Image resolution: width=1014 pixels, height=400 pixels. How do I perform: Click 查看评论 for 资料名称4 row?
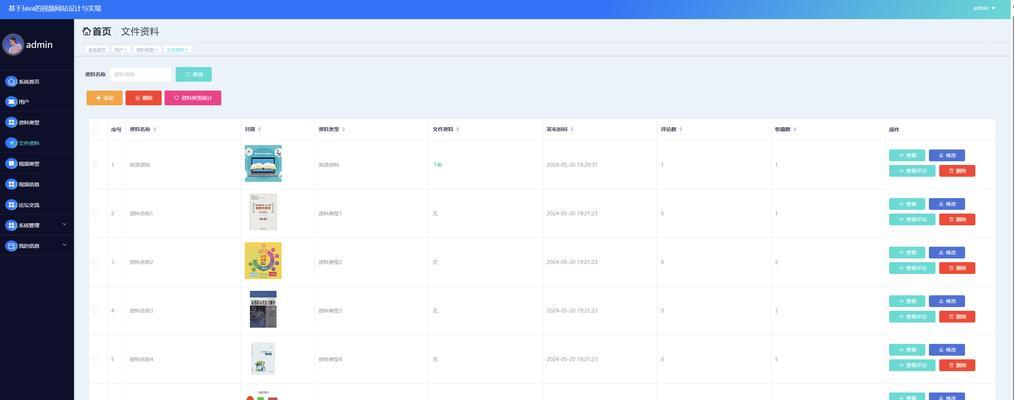click(x=912, y=365)
